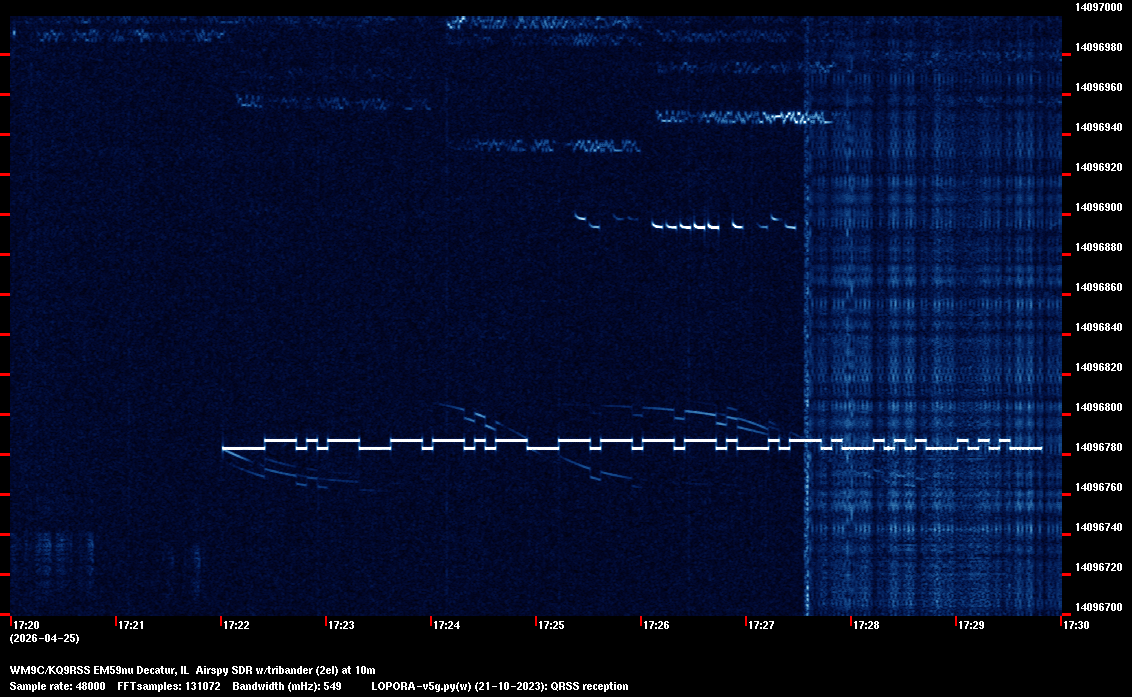Click the 14096900 frequency scale label

pyautogui.click(x=1098, y=207)
